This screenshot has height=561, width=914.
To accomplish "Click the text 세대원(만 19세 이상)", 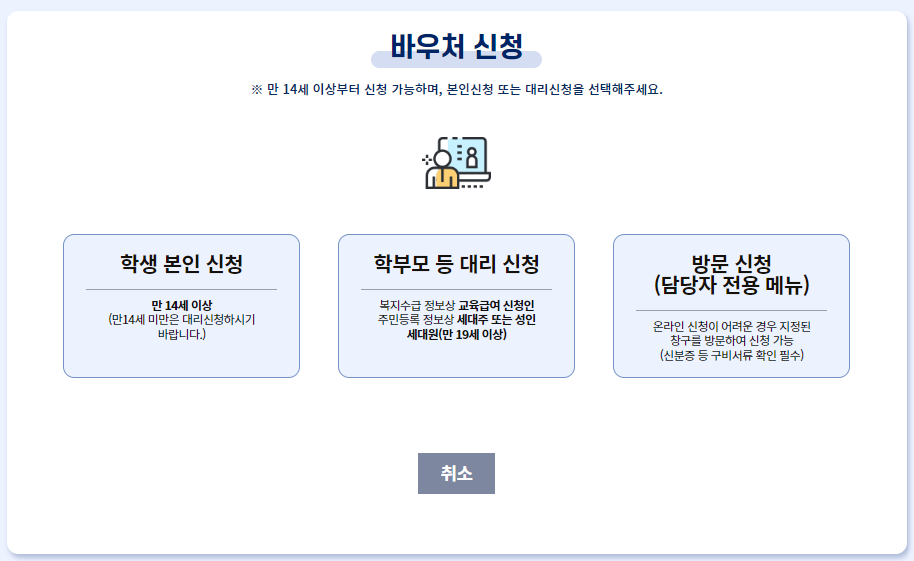I will coord(456,334).
